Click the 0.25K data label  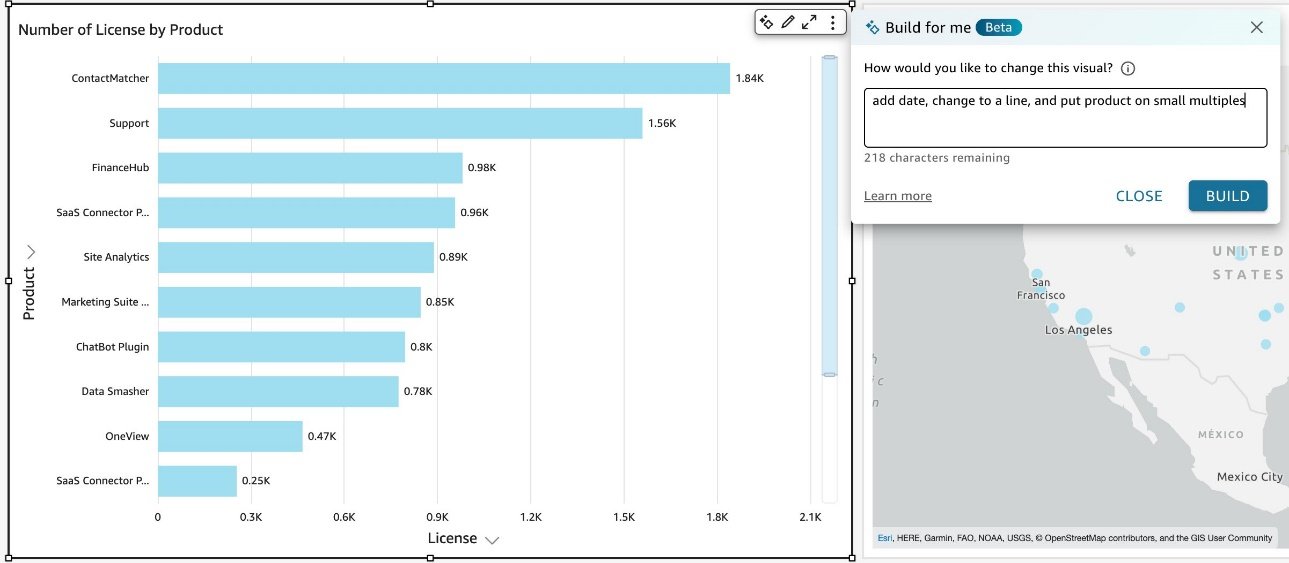256,481
